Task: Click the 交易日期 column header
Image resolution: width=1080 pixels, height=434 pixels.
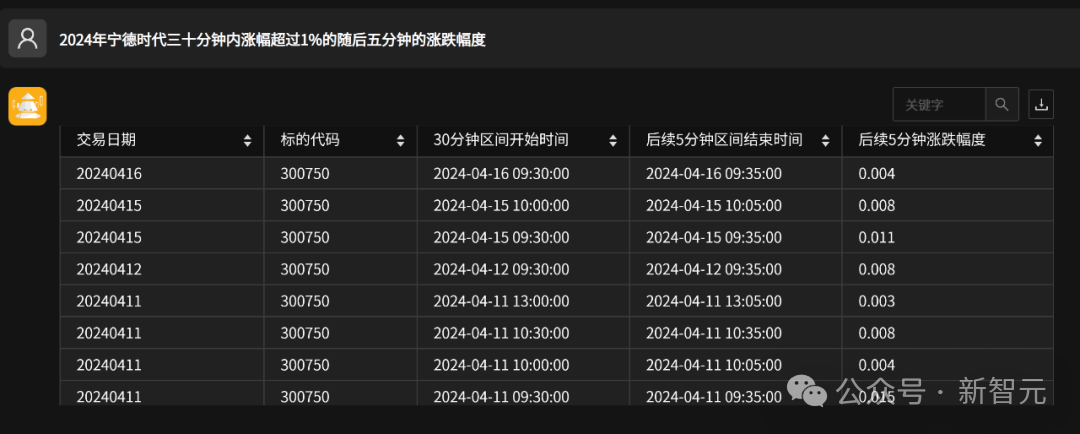Action: coord(162,141)
